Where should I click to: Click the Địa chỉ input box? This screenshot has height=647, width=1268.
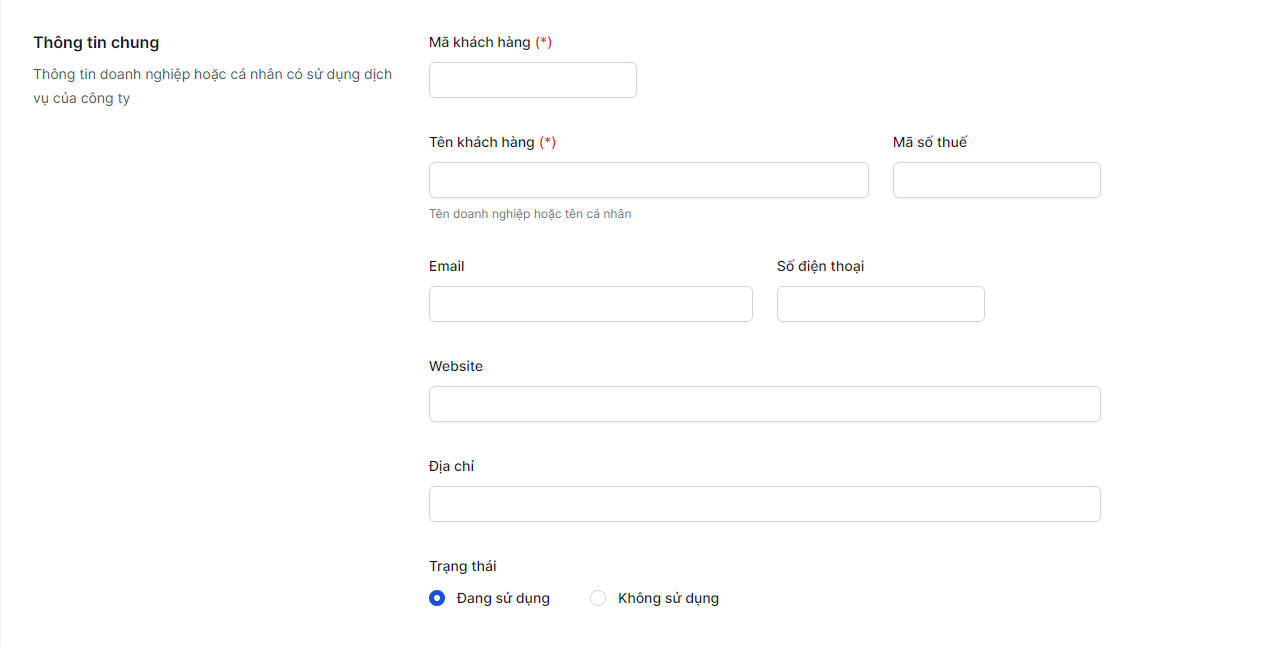click(x=764, y=504)
